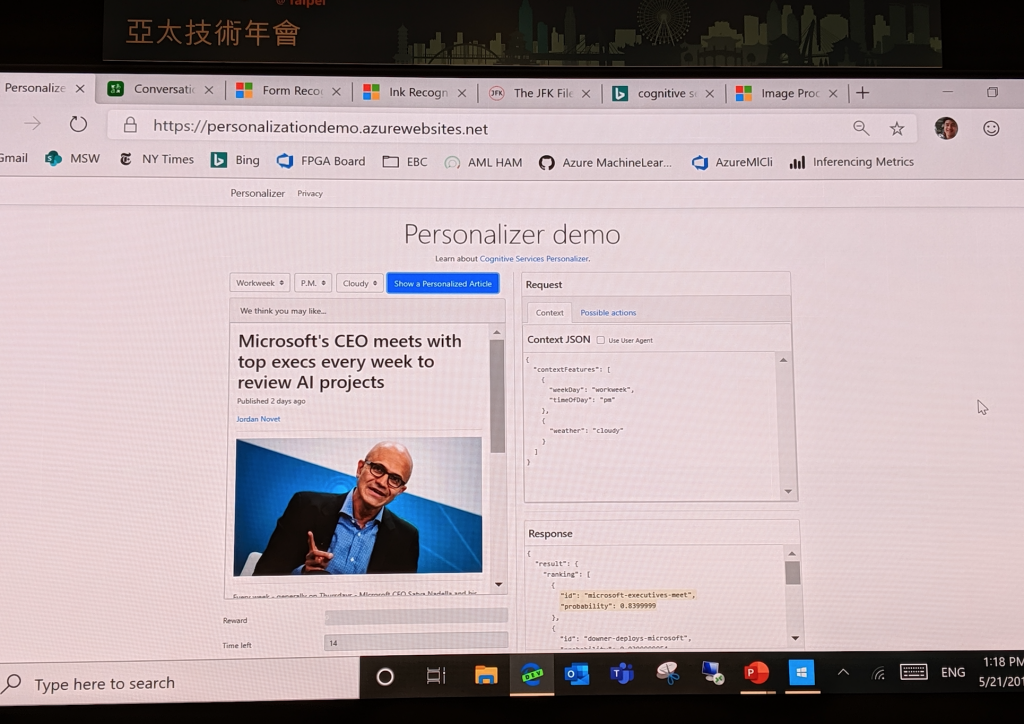Open a new browser tab
Screen dimensions: 1024x724
[863, 93]
